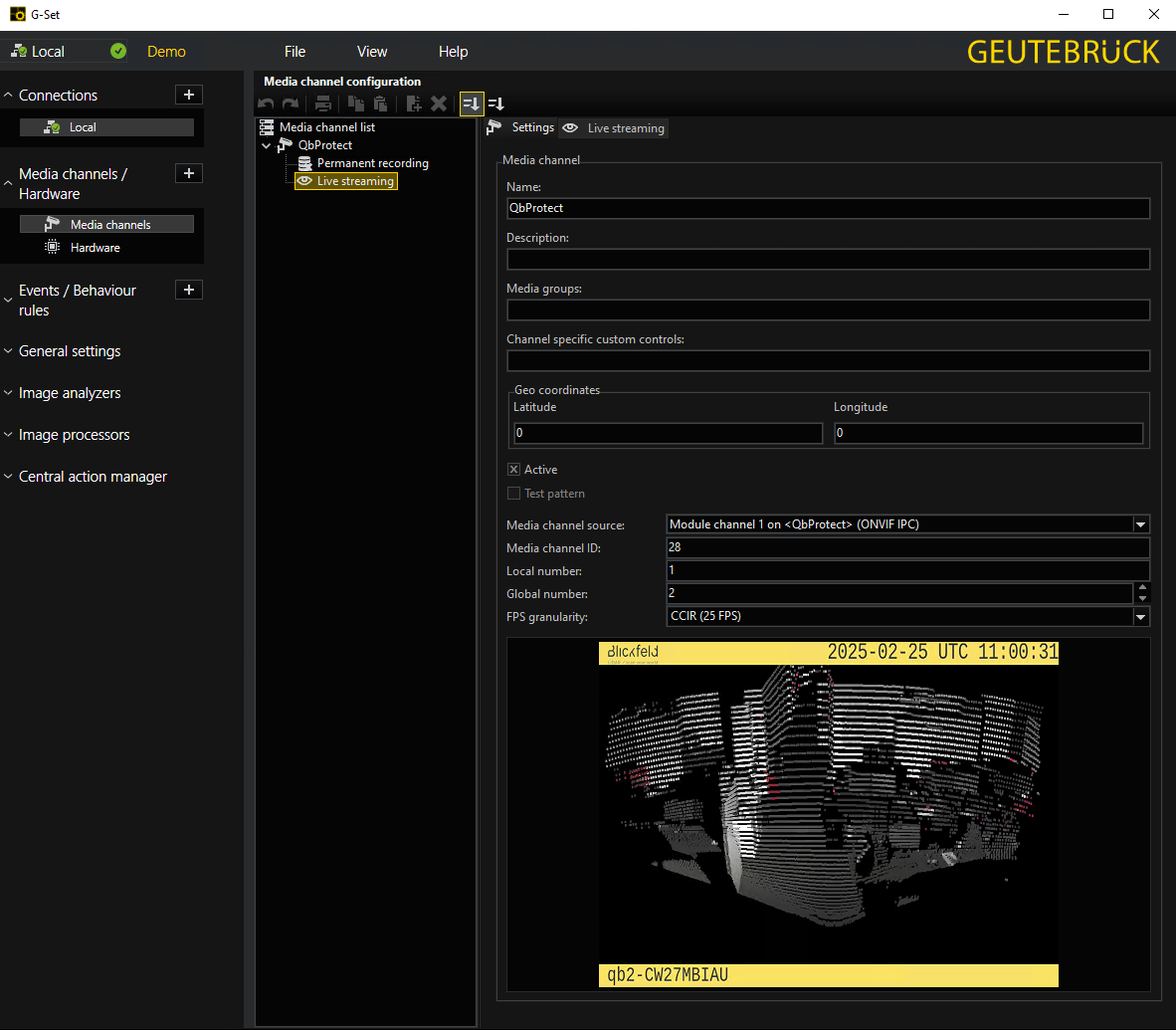This screenshot has height=1030, width=1176.
Task: Click into the Description input field
Action: (828, 259)
